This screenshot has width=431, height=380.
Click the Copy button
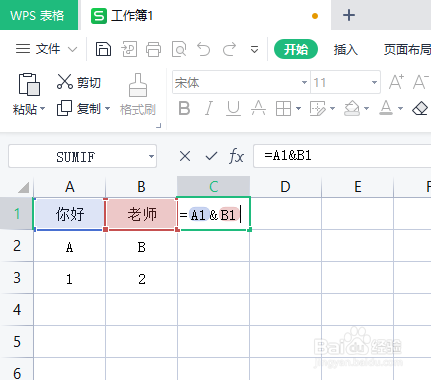point(79,108)
